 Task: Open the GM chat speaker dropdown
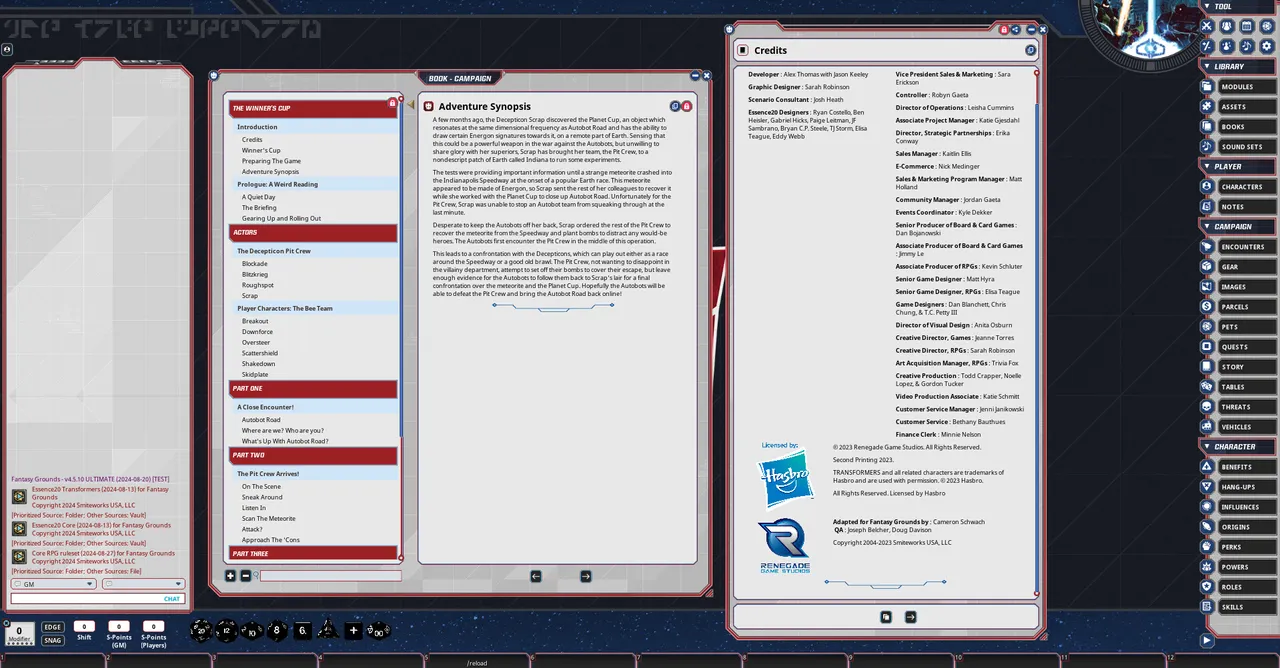[53, 584]
